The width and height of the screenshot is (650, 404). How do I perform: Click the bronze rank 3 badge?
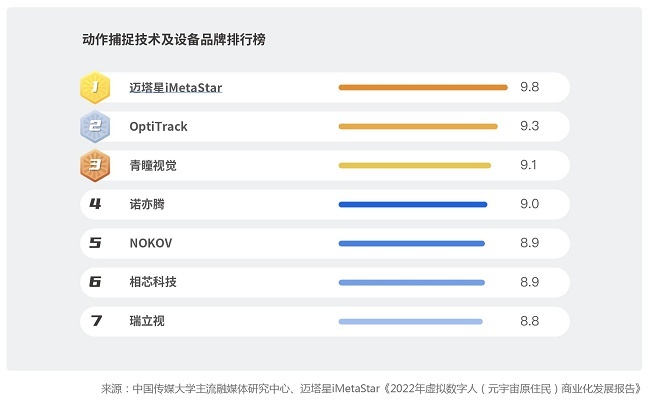click(x=95, y=165)
